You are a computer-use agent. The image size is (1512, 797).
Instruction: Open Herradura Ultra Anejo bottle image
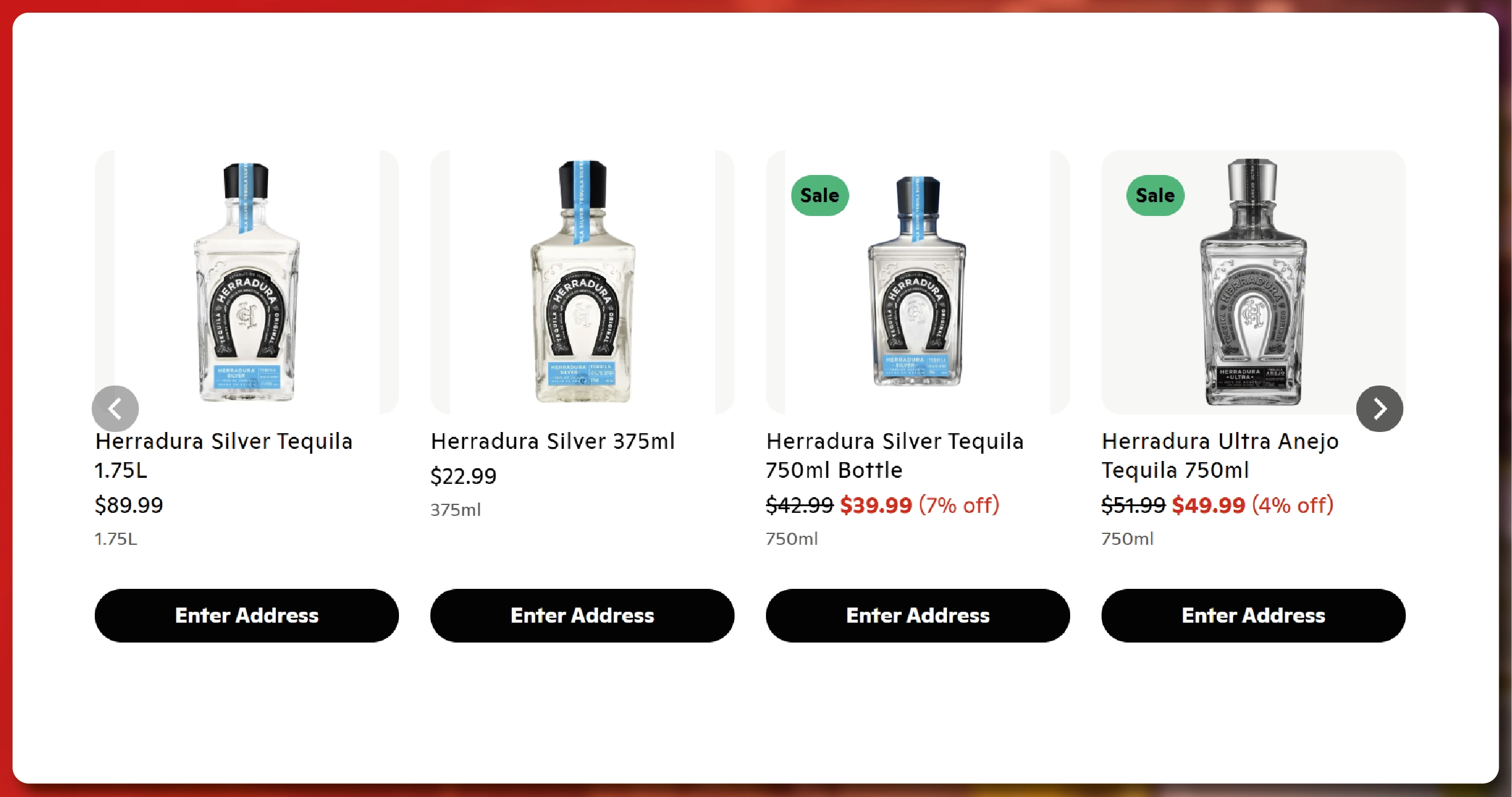tap(1253, 282)
